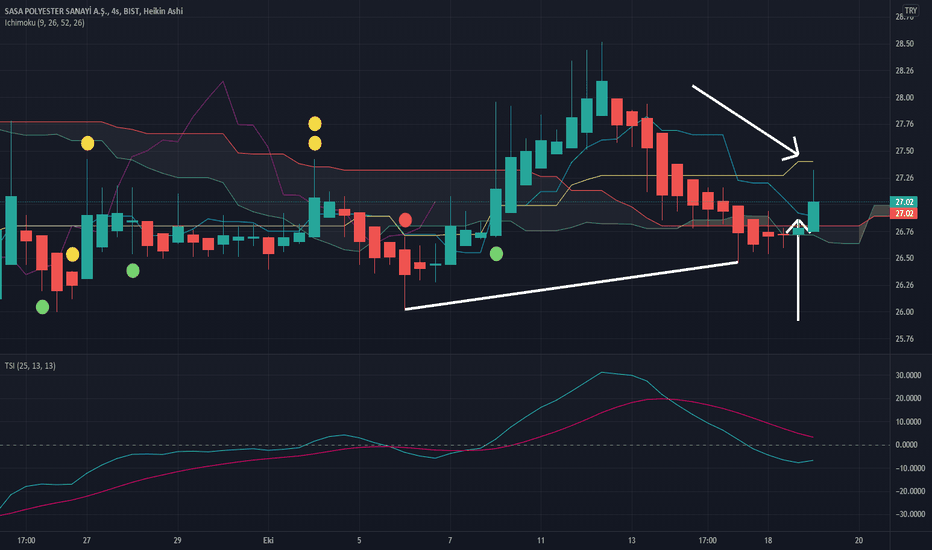This screenshot has height=550, width=932.
Task: Click the 27.76 price axis label
Action: [x=905, y=124]
